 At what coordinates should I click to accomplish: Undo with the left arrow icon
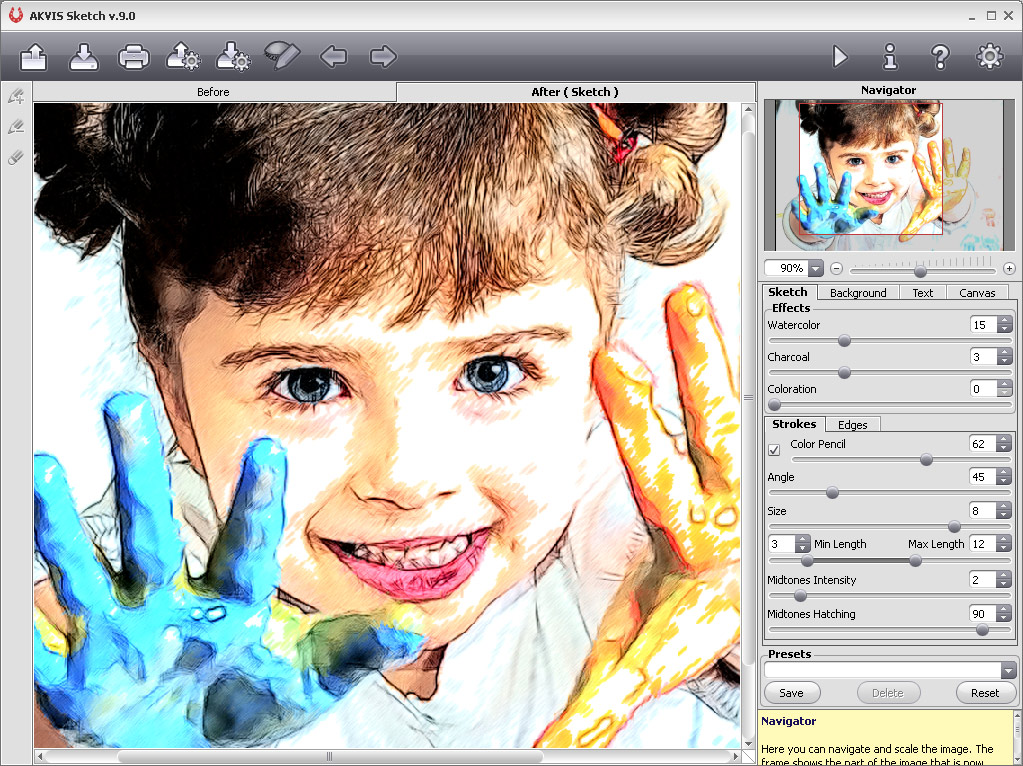click(333, 57)
